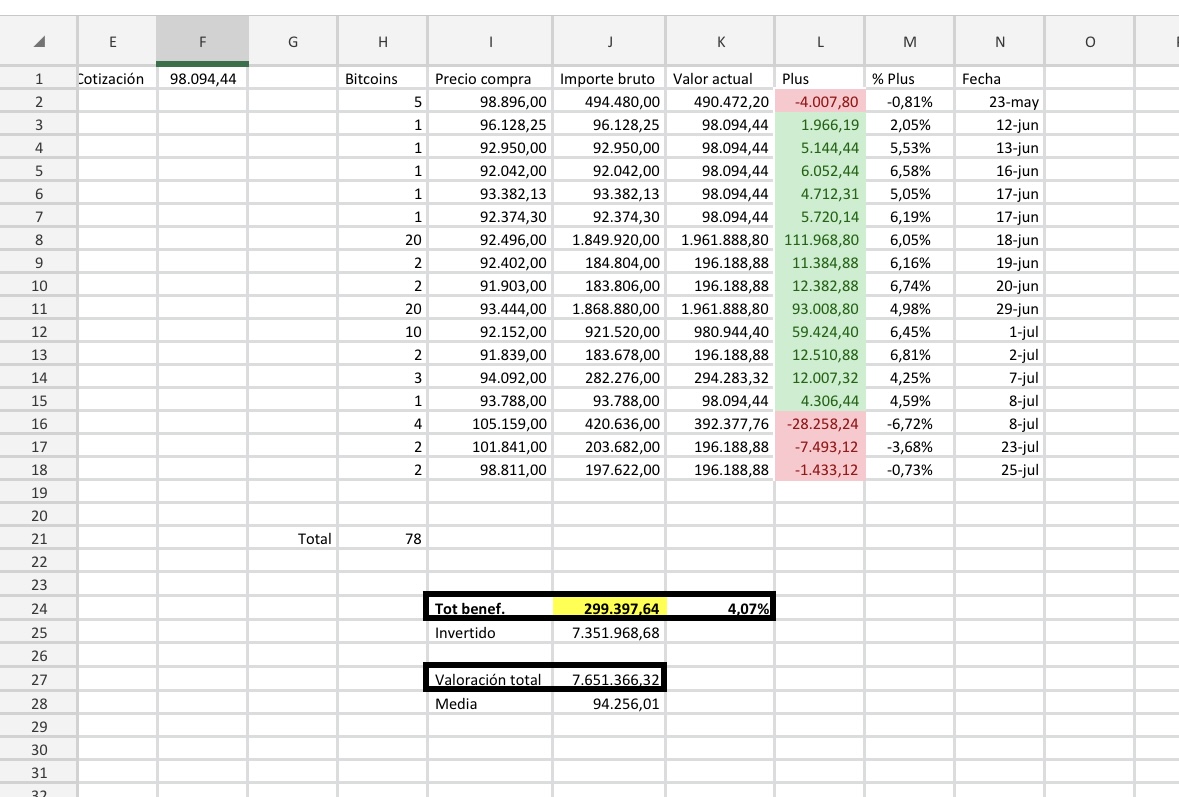1179x797 pixels.
Task: Click the date cell 29-jun
Action: [1000, 309]
